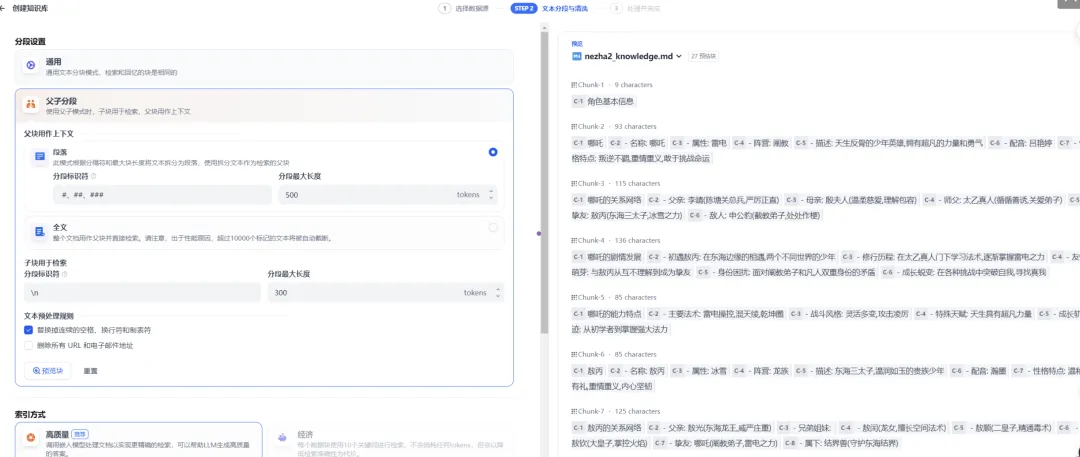Click the panel divider handle dot
Viewport: 1080px width, 457px height.
pyautogui.click(x=539, y=234)
